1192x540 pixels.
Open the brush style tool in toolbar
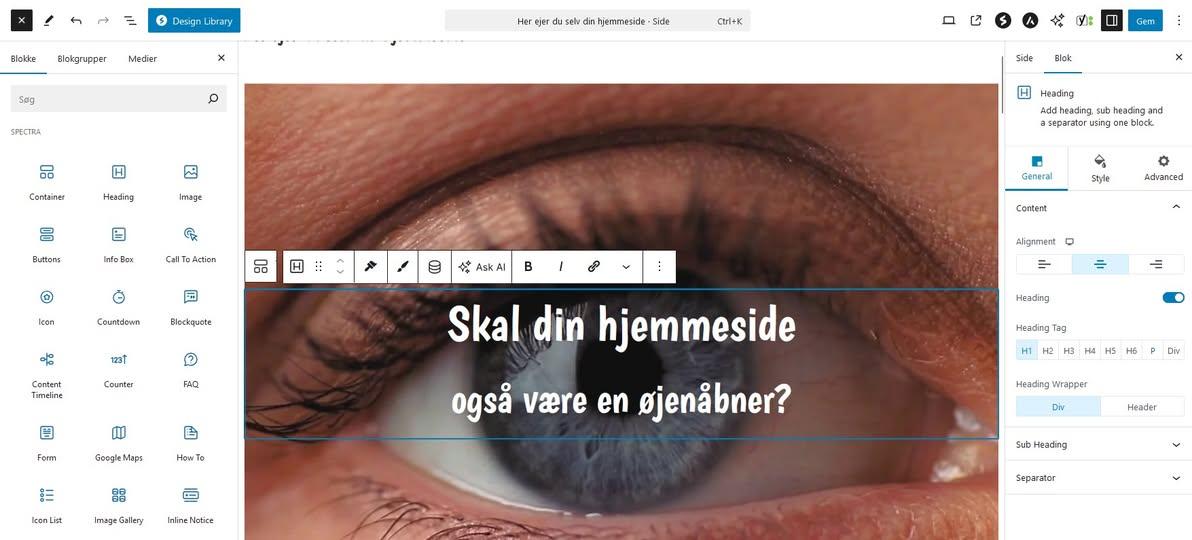pos(403,266)
